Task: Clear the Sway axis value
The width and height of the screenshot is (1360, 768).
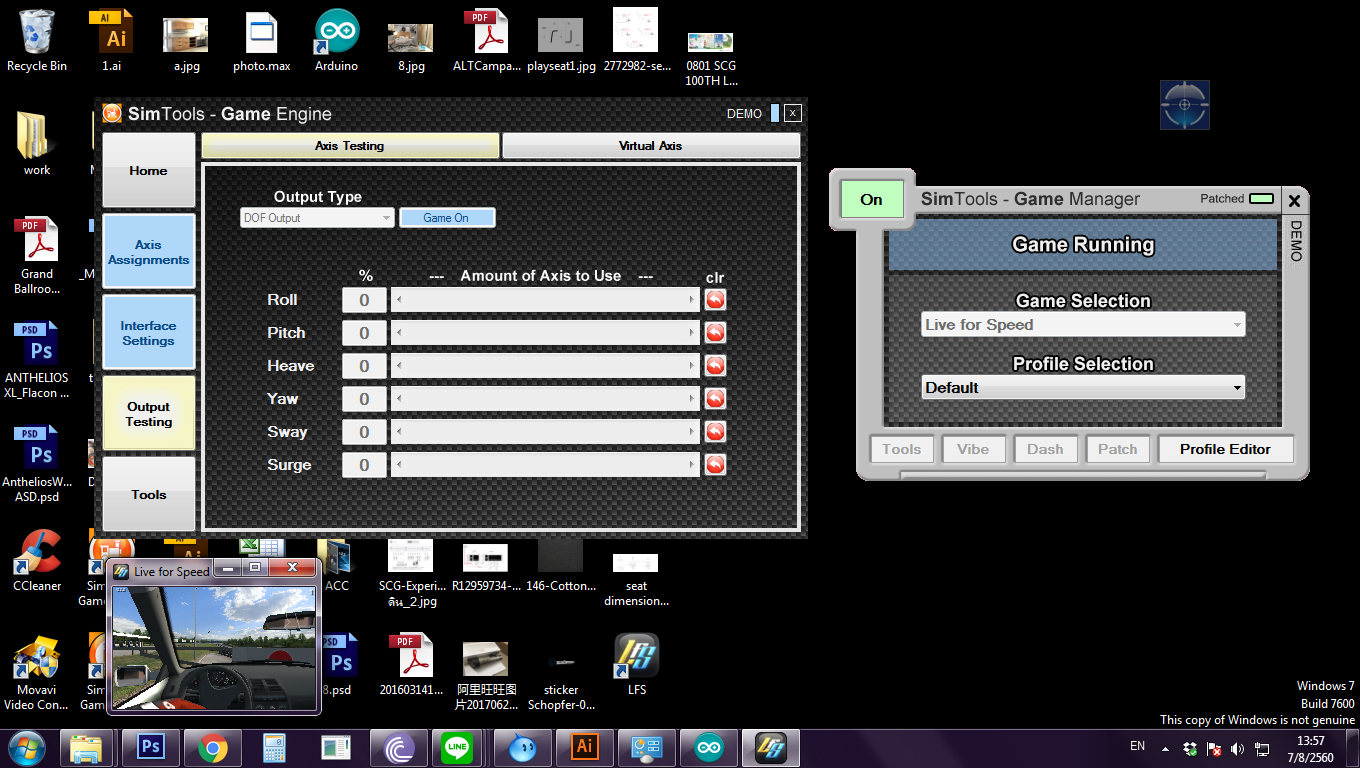Action: [715, 432]
